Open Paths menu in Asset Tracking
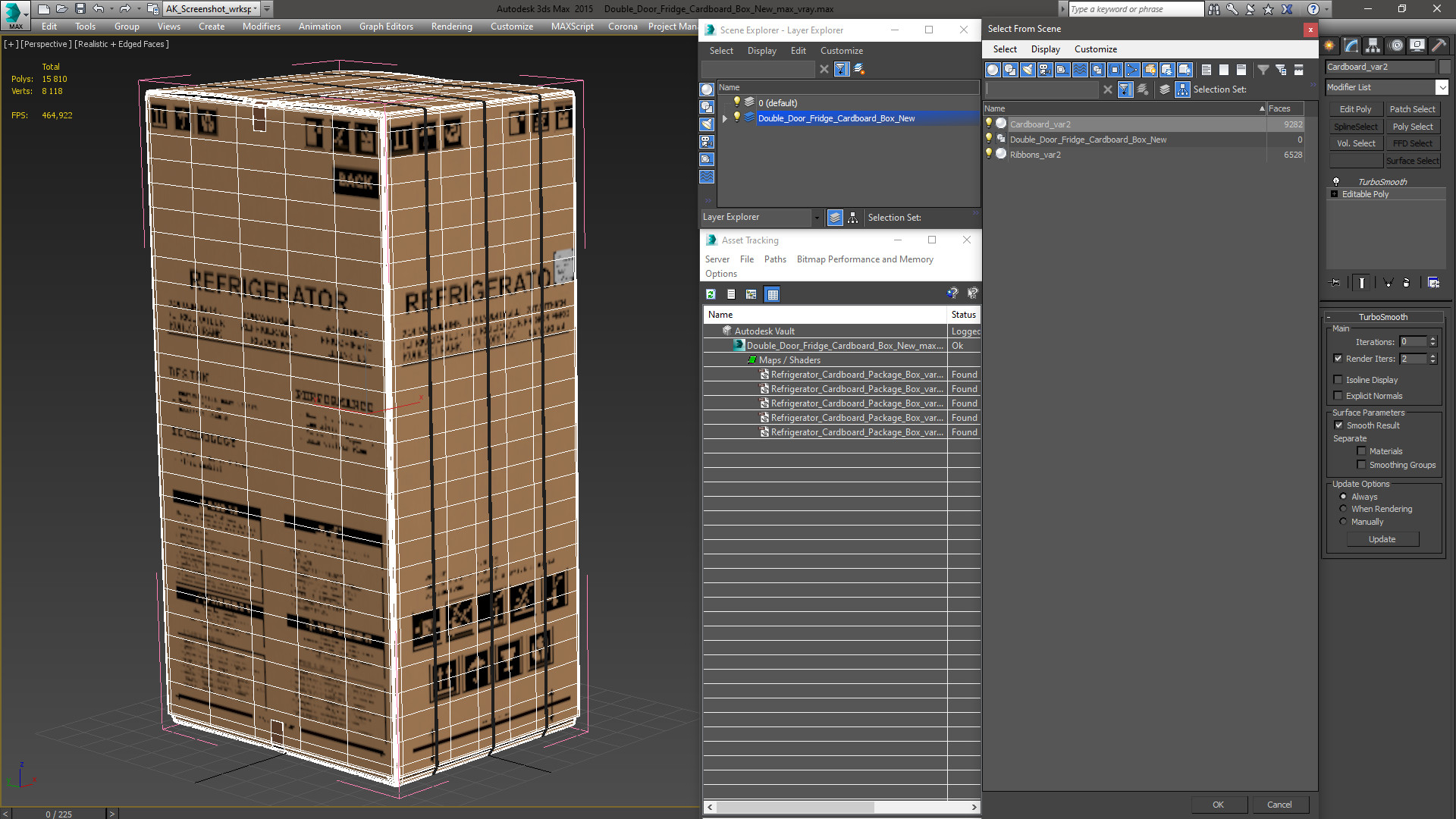This screenshot has width=1456, height=819. (775, 259)
